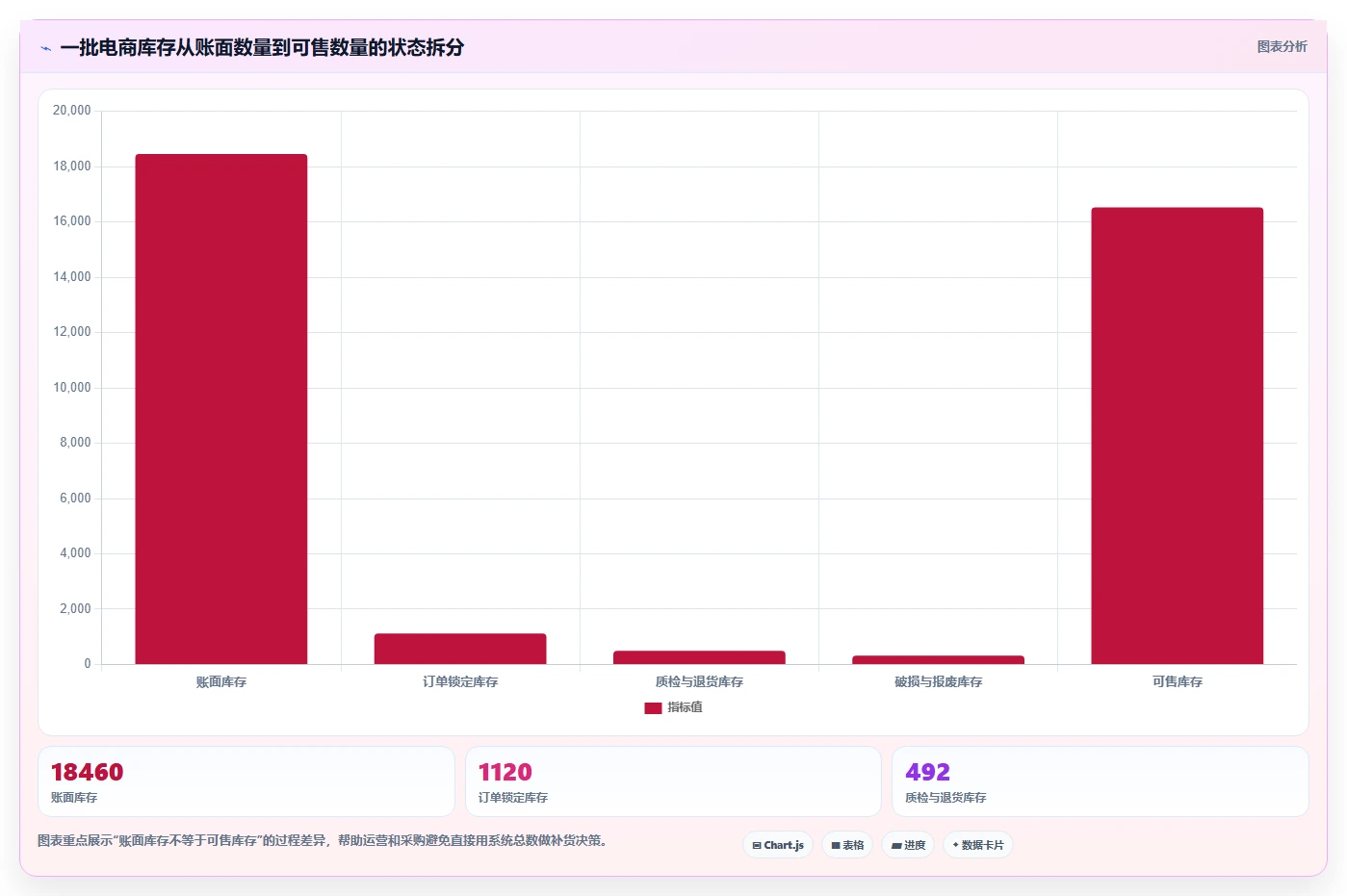Click the lightning icon beside the title

45,48
